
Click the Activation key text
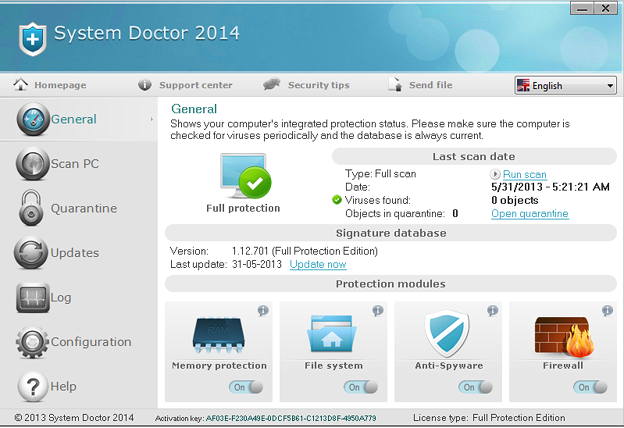pos(265,418)
